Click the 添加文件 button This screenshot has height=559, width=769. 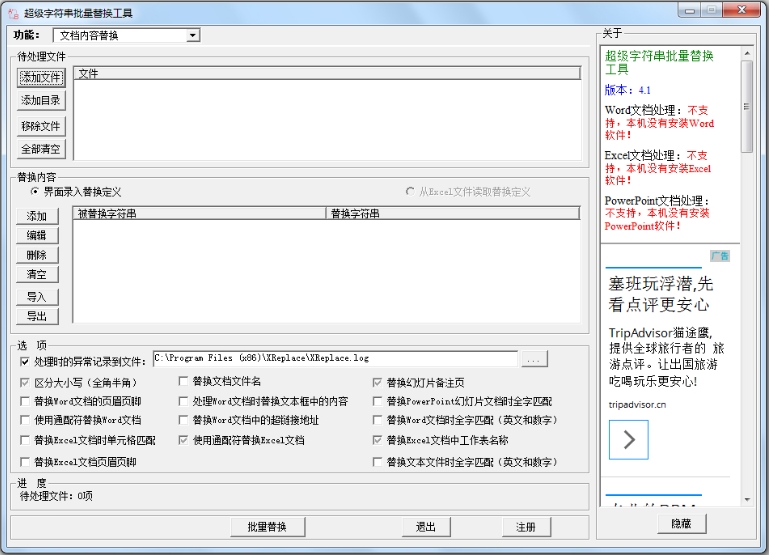pos(41,77)
